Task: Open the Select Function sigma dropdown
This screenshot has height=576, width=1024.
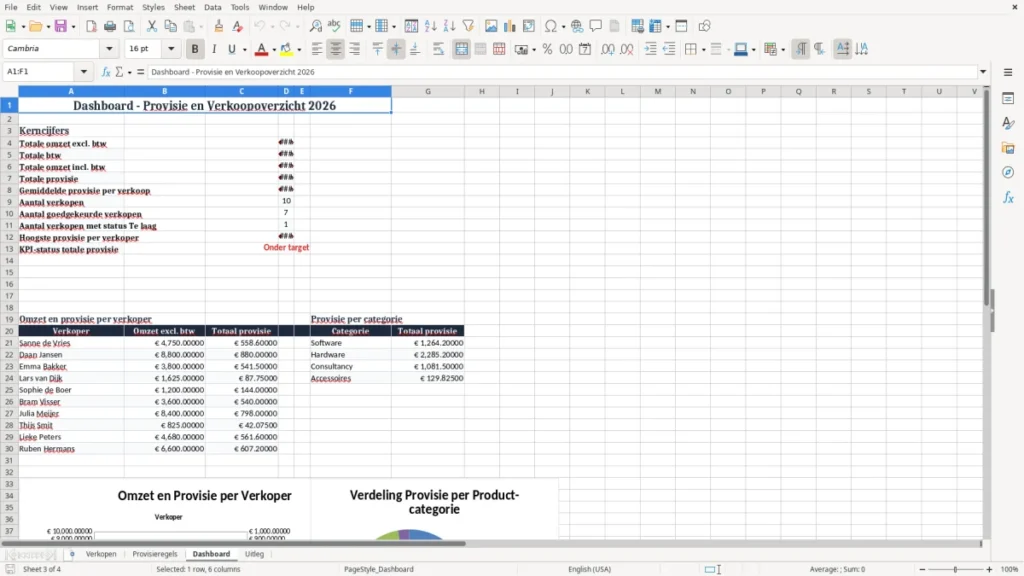Action: (129, 72)
